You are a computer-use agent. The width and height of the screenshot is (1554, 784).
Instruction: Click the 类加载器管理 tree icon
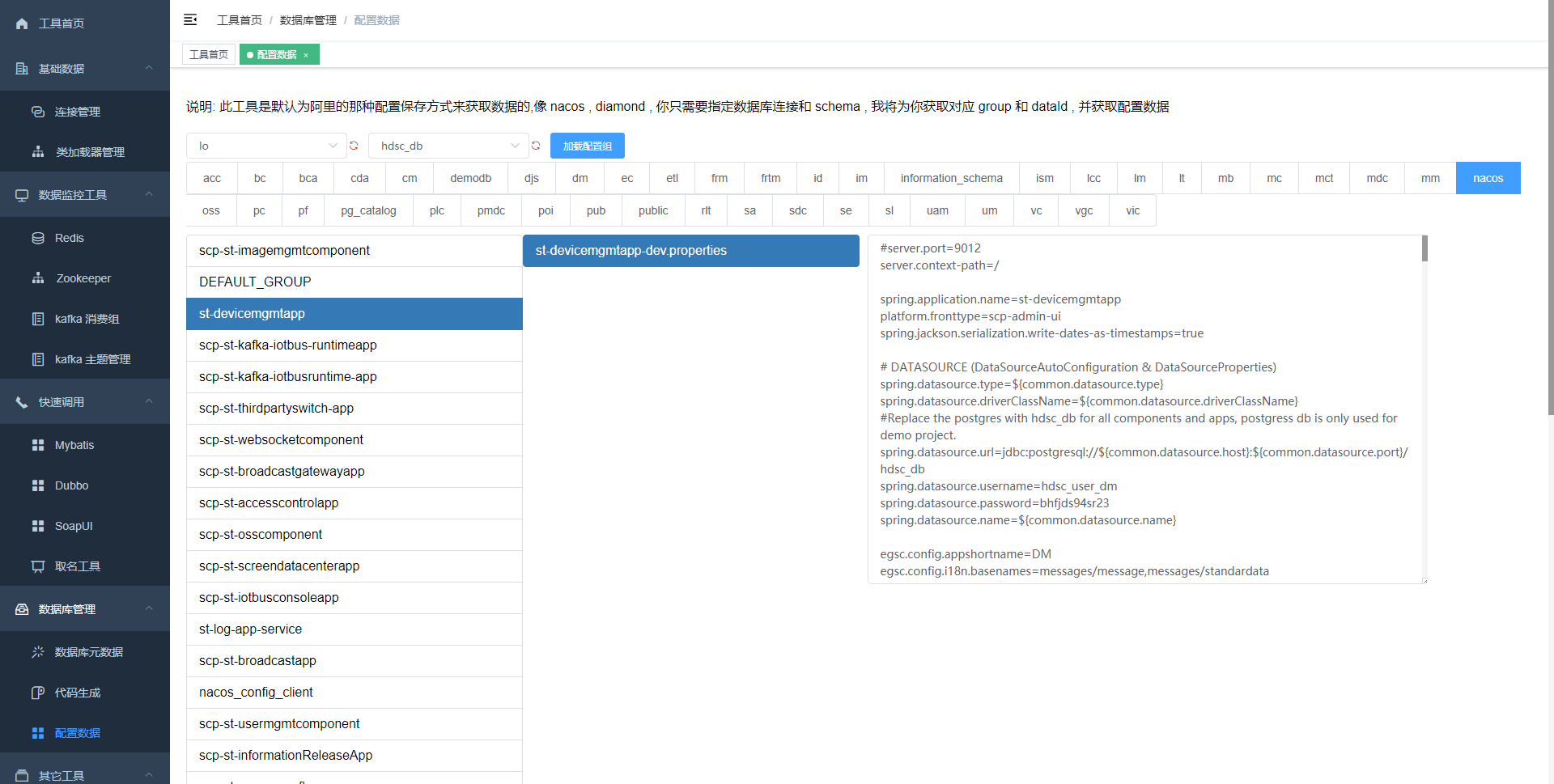[38, 152]
